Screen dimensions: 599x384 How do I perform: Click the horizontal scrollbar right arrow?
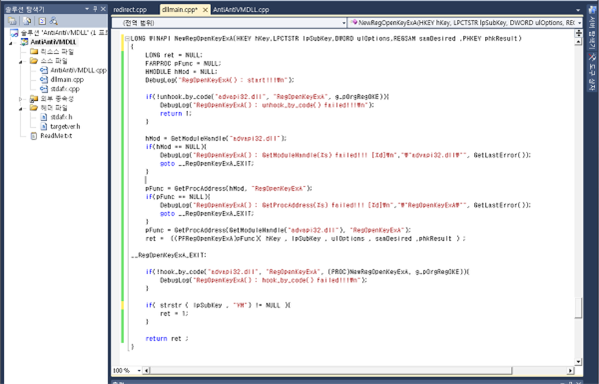click(570, 371)
